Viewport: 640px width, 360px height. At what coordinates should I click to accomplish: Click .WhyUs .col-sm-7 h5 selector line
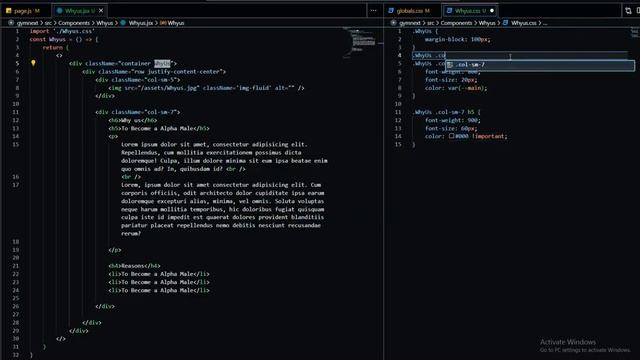point(447,112)
